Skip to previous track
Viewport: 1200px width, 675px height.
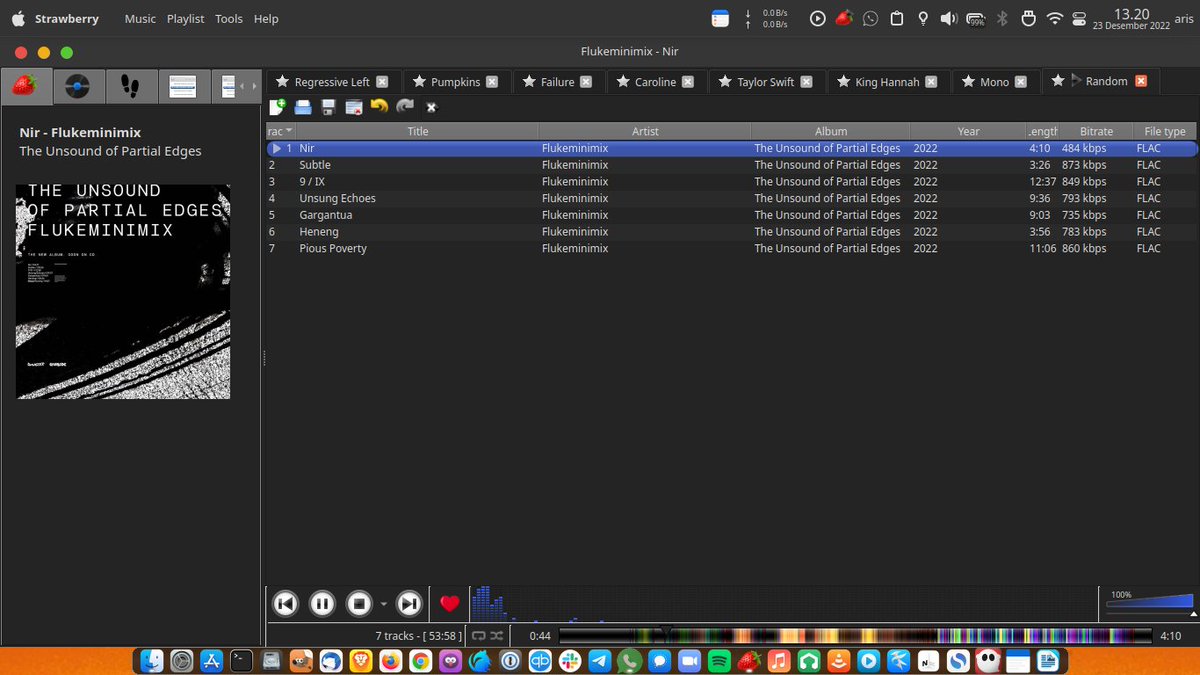click(x=285, y=603)
